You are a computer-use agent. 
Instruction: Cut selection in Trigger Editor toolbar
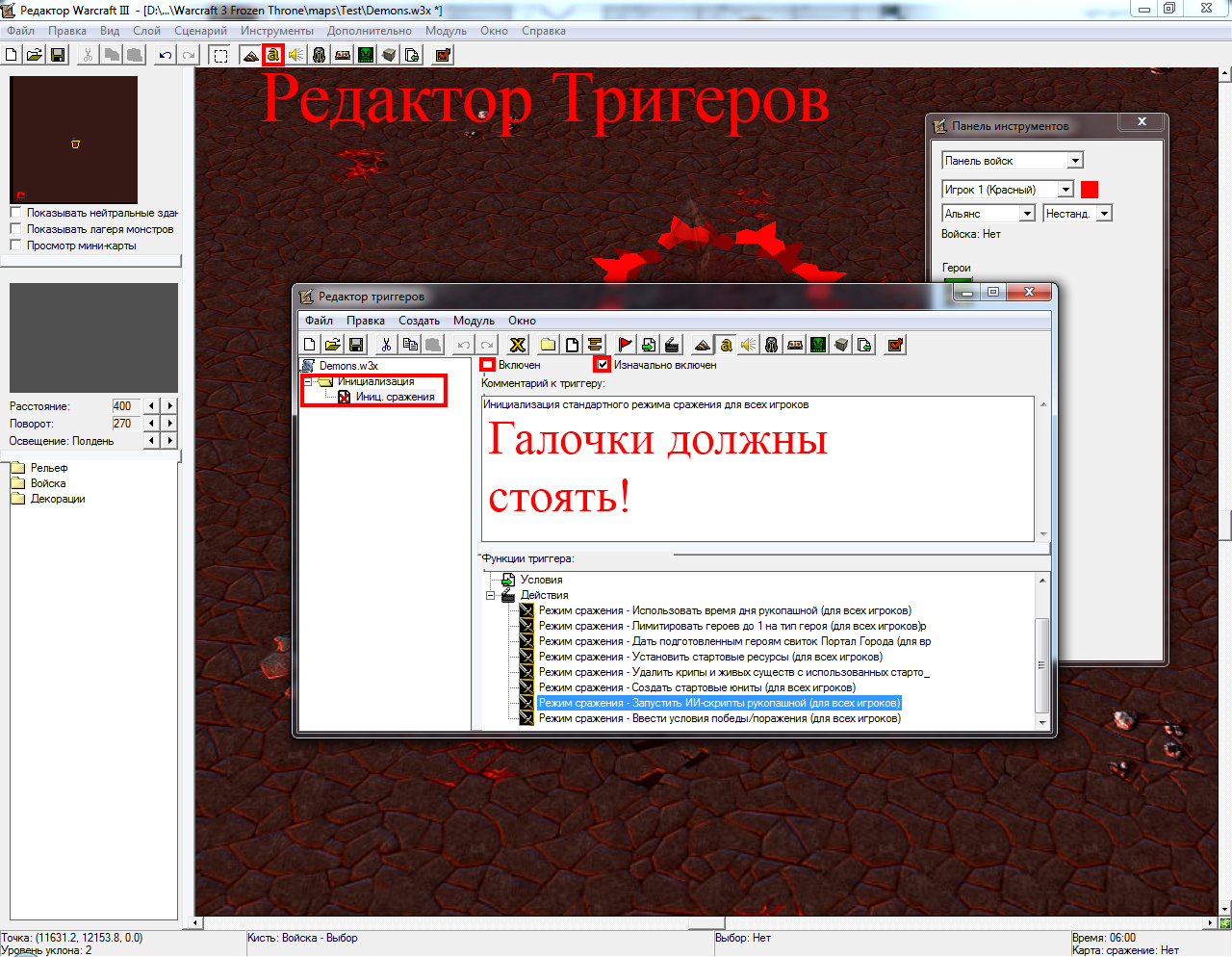coord(386,345)
